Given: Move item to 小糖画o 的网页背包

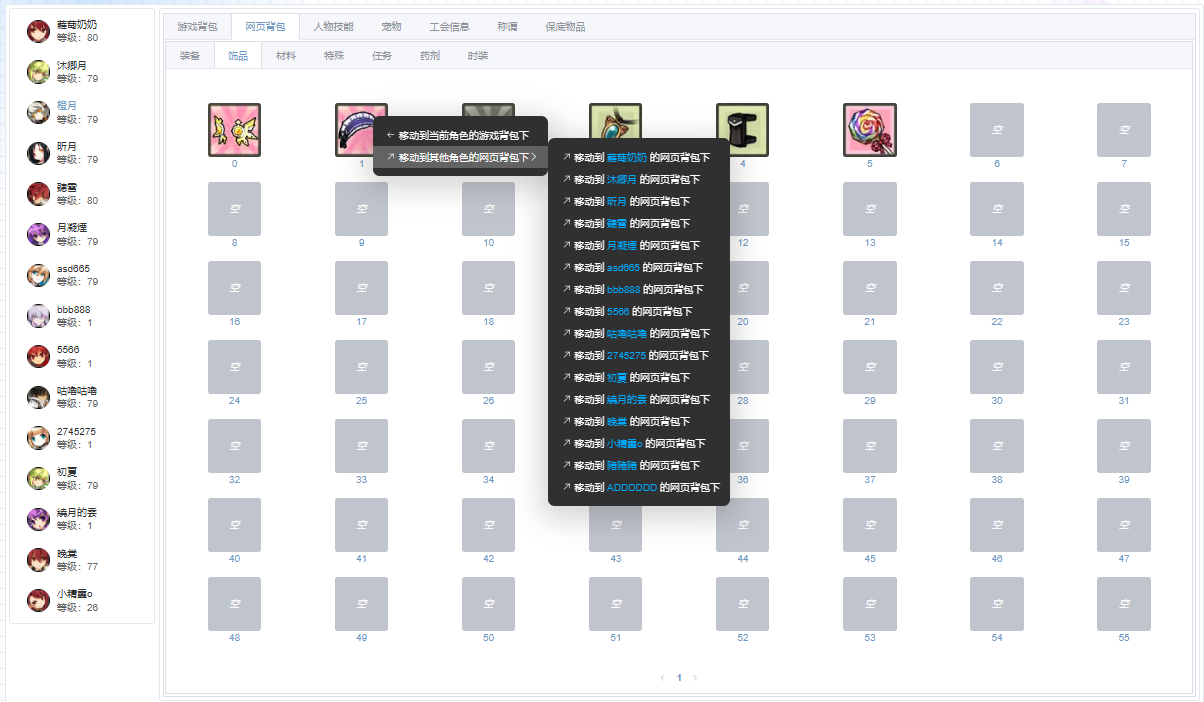Looking at the screenshot, I should [639, 443].
